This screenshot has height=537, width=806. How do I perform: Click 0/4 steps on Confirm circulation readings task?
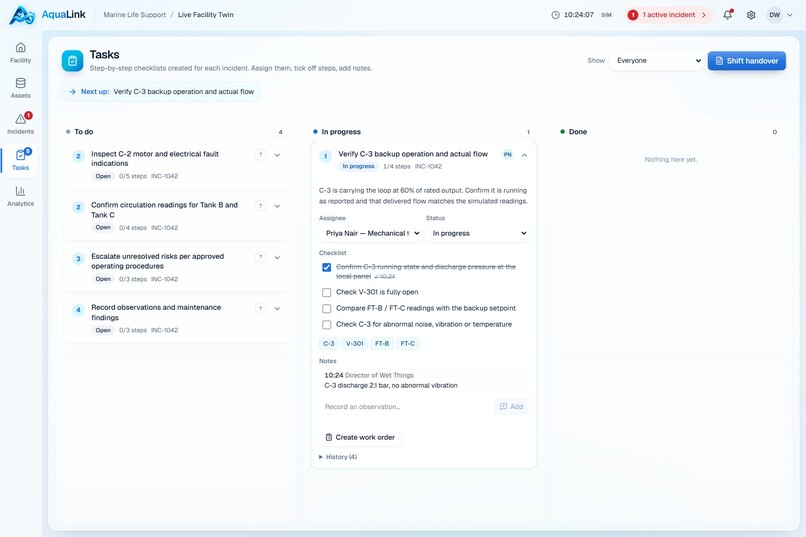133,228
